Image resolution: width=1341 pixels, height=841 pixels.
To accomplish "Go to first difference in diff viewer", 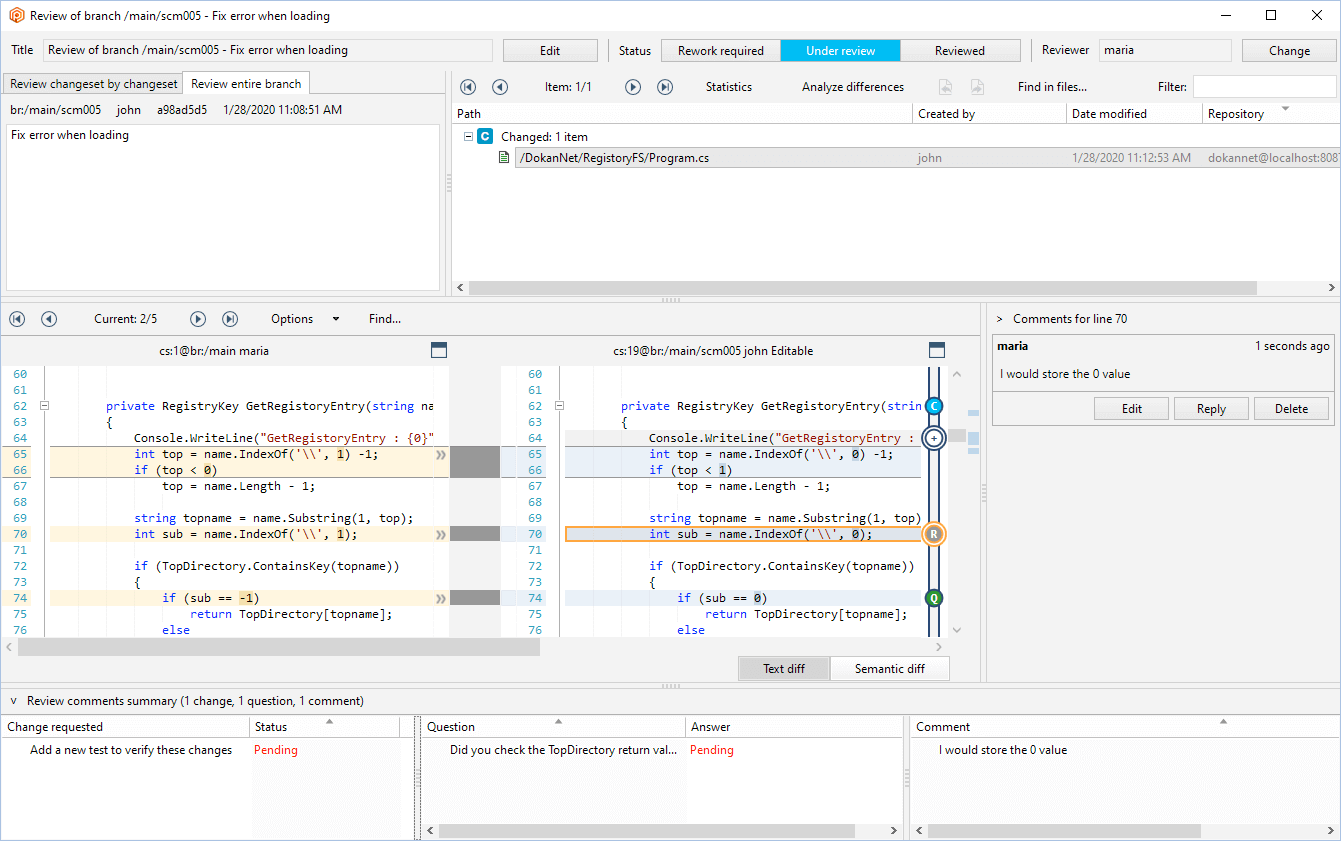I will coord(17,319).
